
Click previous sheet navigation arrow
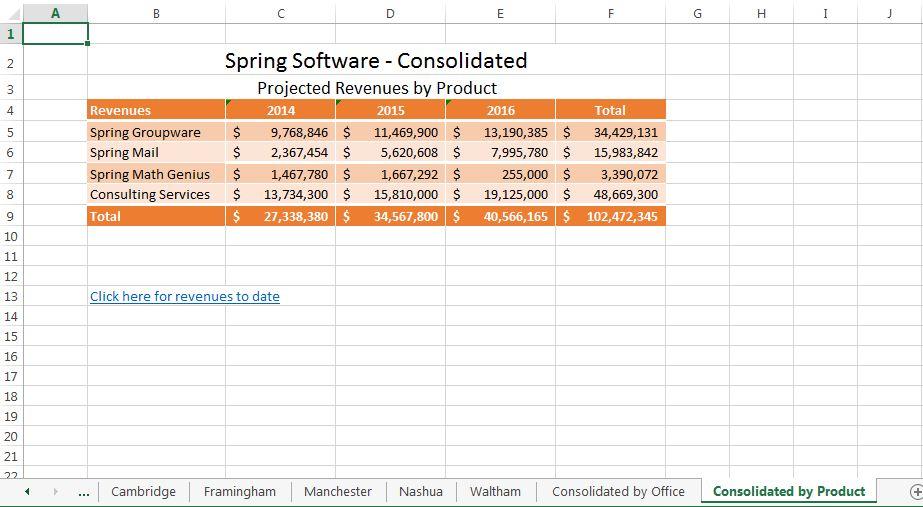27,491
